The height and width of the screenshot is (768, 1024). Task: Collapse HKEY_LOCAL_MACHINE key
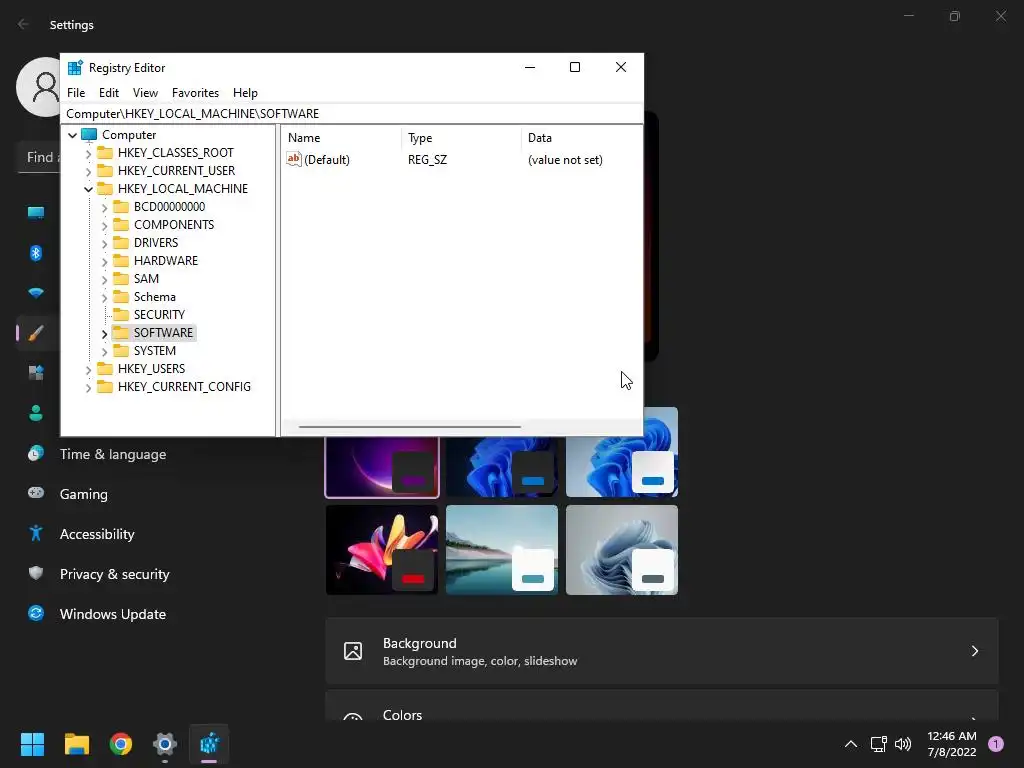[x=88, y=189]
